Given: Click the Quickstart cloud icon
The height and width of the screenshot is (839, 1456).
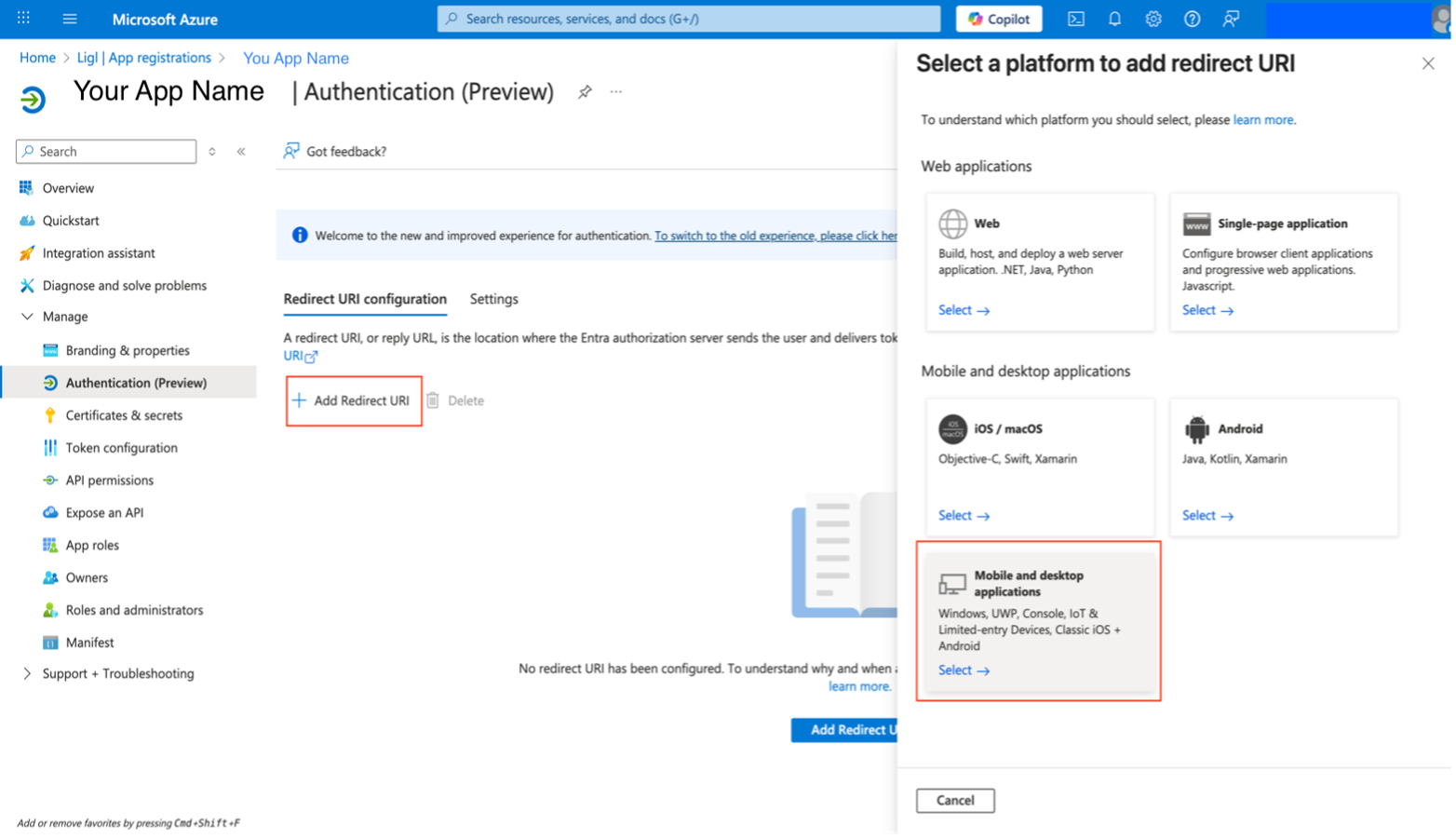Looking at the screenshot, I should (26, 221).
